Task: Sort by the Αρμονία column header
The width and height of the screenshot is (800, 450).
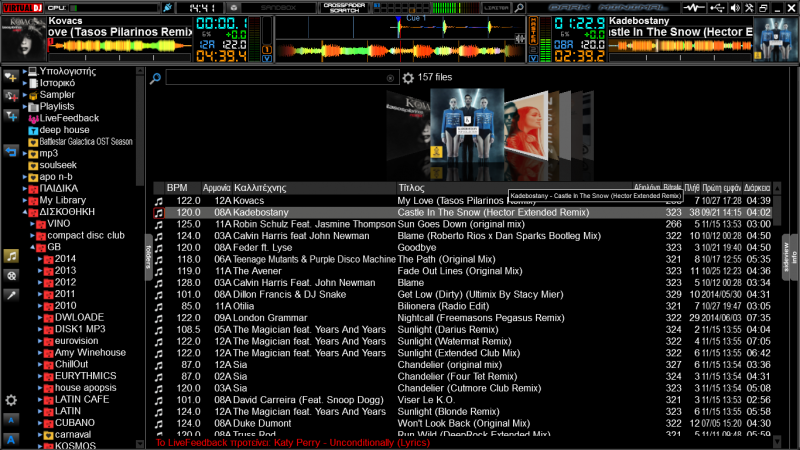Action: [216, 188]
